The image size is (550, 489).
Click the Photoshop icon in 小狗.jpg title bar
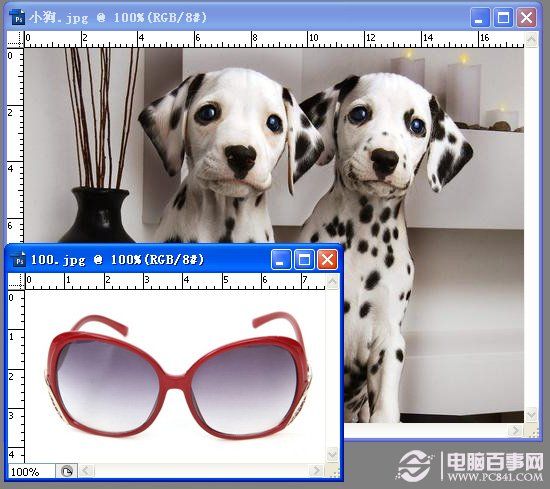(17, 17)
